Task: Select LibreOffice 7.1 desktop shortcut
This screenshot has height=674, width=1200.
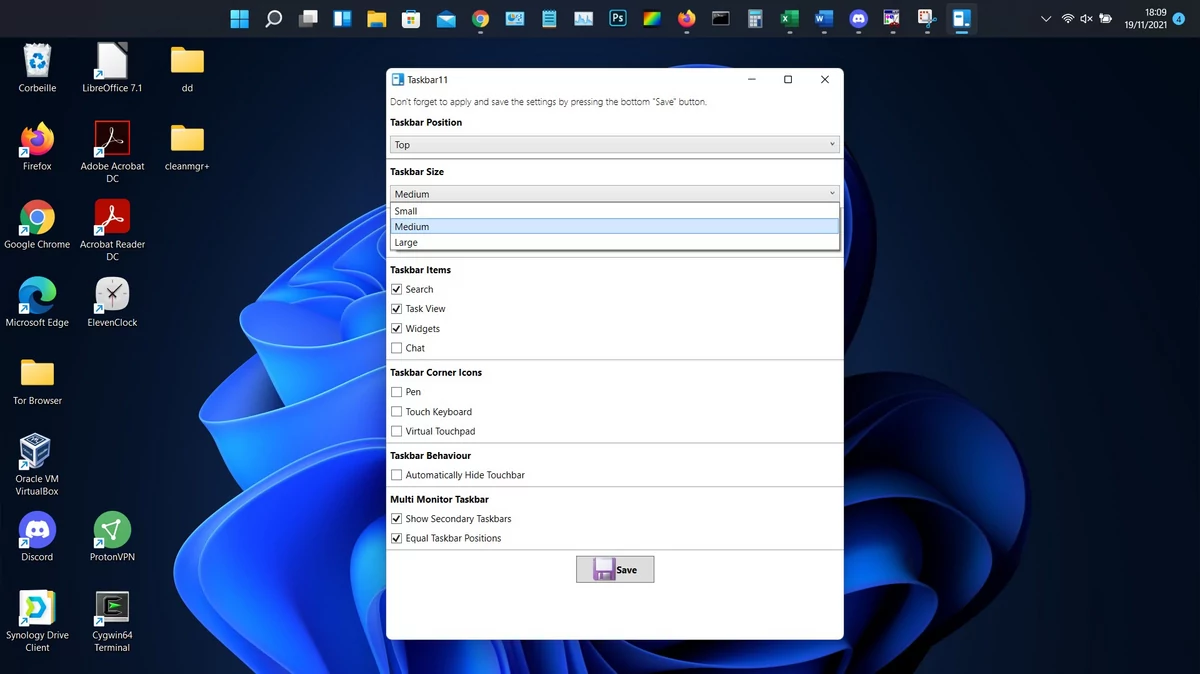Action: click(x=112, y=68)
